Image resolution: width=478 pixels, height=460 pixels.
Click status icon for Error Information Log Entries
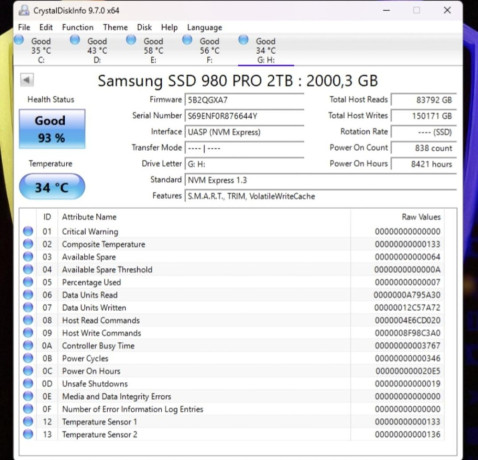[28, 408]
